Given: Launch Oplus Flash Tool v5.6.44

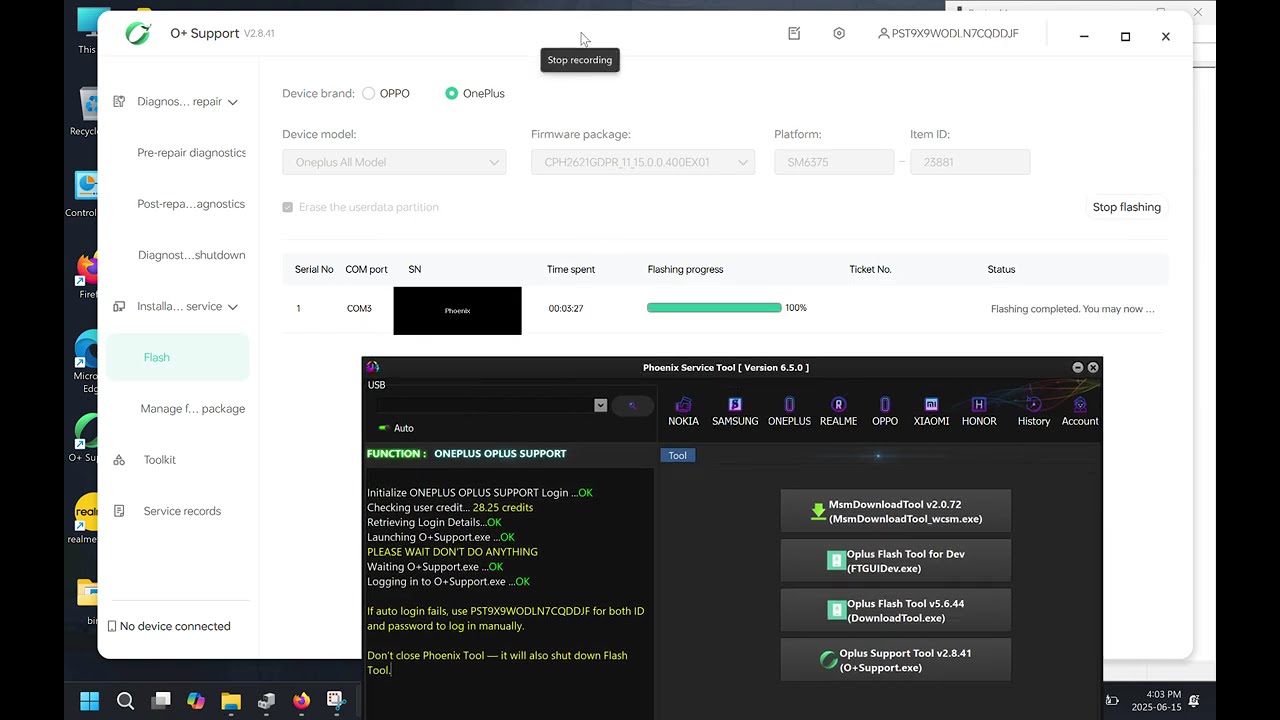Looking at the screenshot, I should [x=896, y=611].
